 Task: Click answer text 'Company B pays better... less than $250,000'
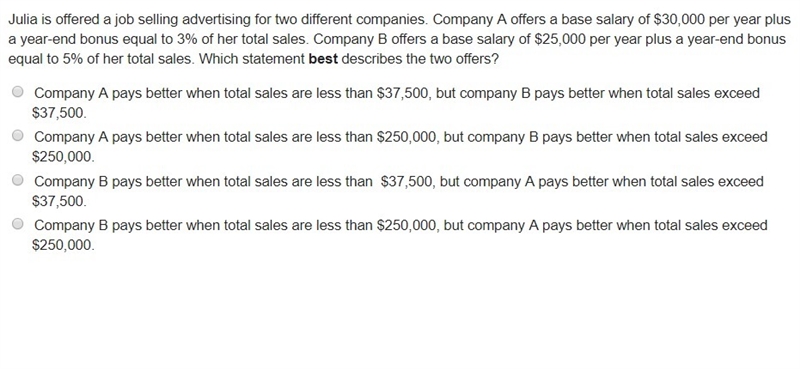coord(399,235)
